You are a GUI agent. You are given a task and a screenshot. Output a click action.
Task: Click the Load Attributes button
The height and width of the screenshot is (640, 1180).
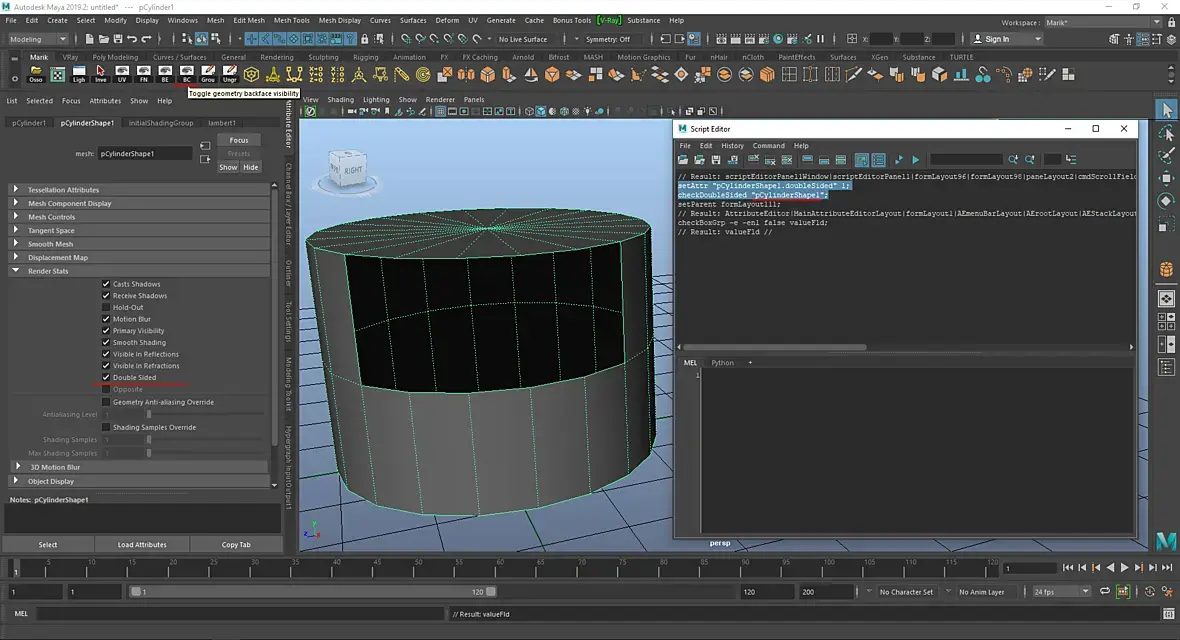[141, 544]
